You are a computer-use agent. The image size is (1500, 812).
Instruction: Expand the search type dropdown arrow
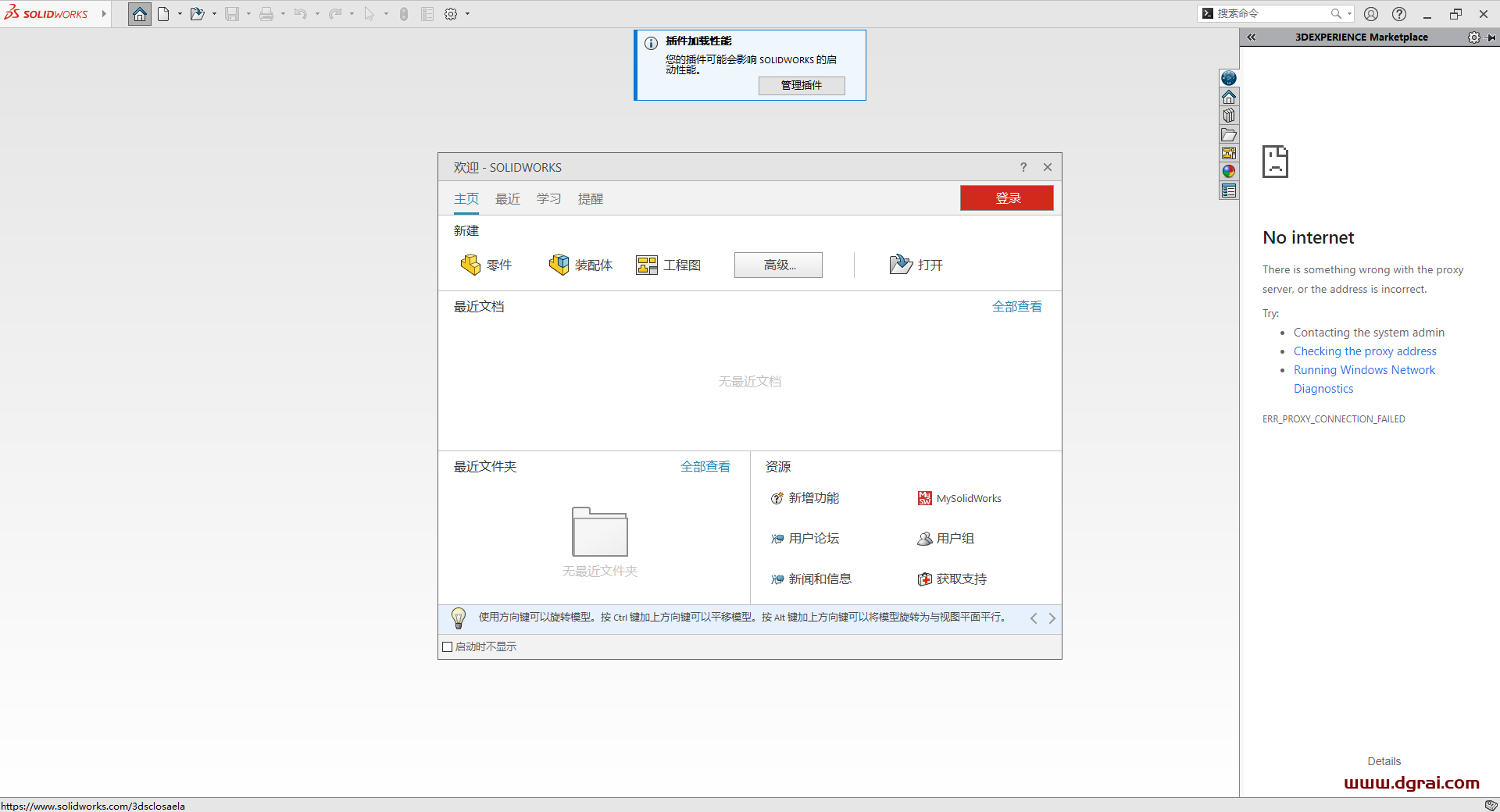(x=1349, y=14)
